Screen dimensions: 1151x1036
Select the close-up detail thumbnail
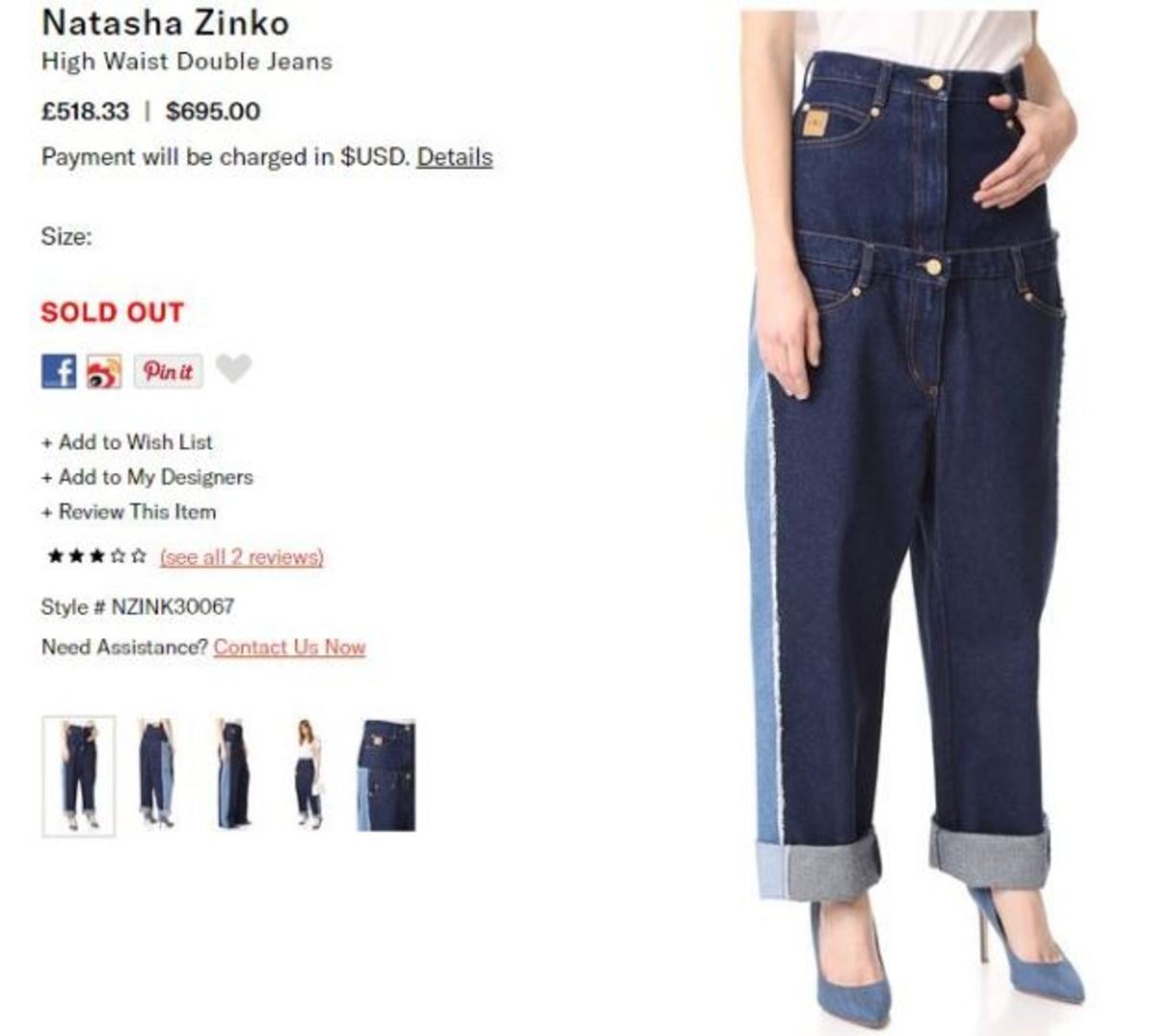[x=386, y=774]
